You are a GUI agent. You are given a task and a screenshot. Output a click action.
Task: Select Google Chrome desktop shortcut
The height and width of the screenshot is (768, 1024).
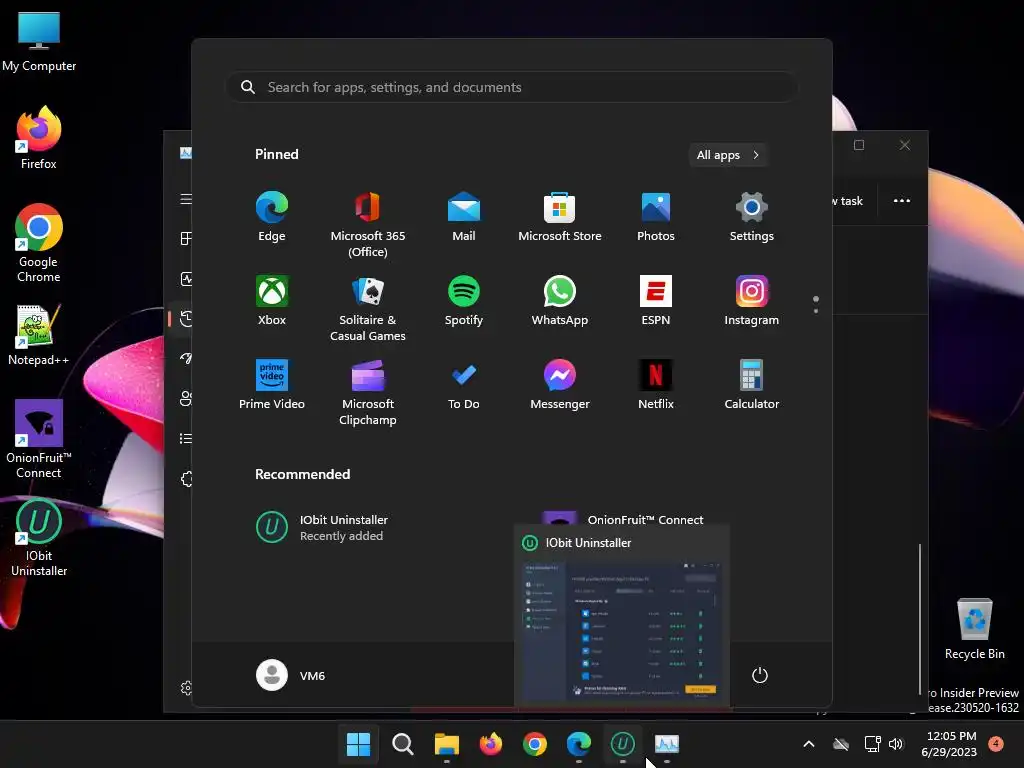click(39, 243)
